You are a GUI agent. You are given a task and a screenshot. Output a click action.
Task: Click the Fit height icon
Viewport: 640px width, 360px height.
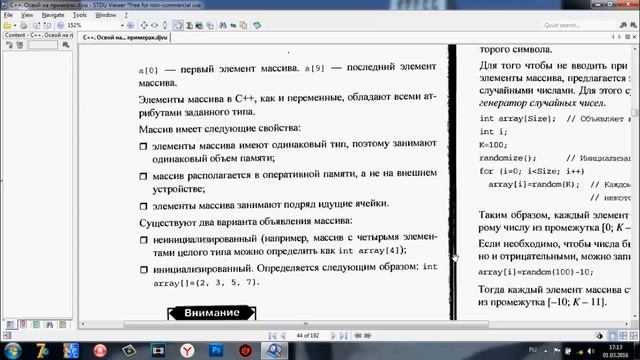[x=164, y=25]
